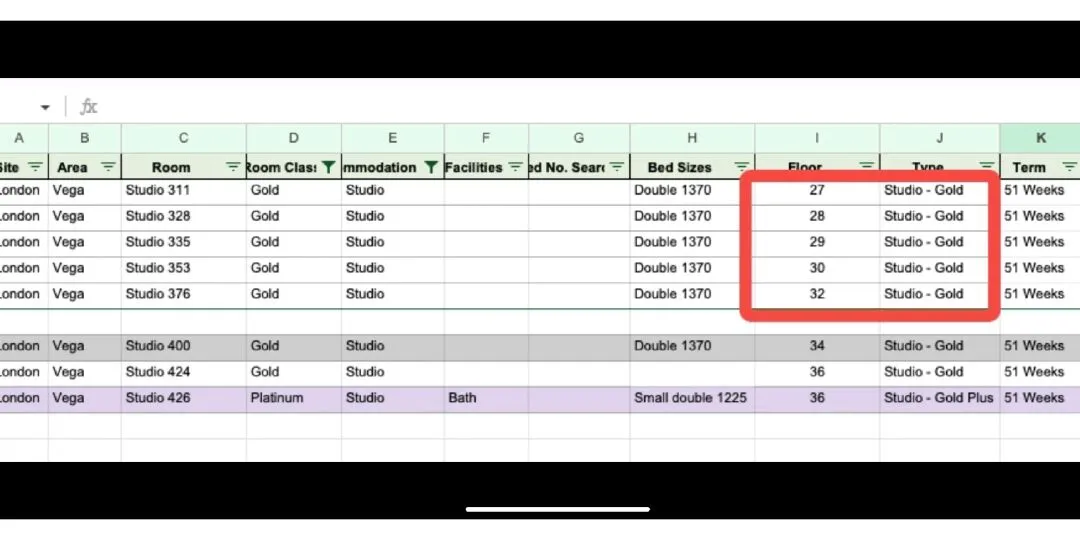Select the Studio - Gold Plus cell

pos(939,398)
